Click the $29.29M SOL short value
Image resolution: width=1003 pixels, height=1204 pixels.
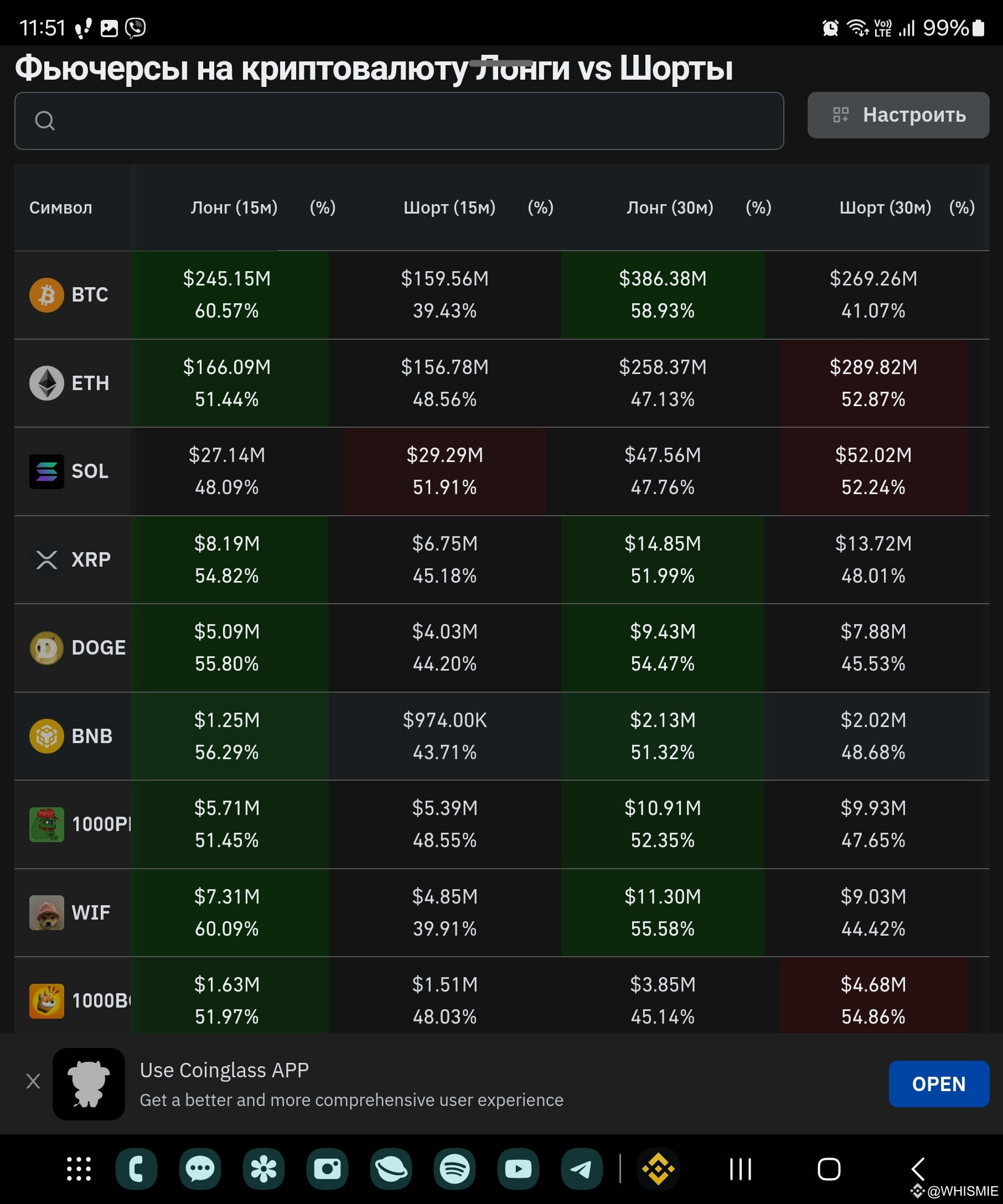click(x=445, y=455)
